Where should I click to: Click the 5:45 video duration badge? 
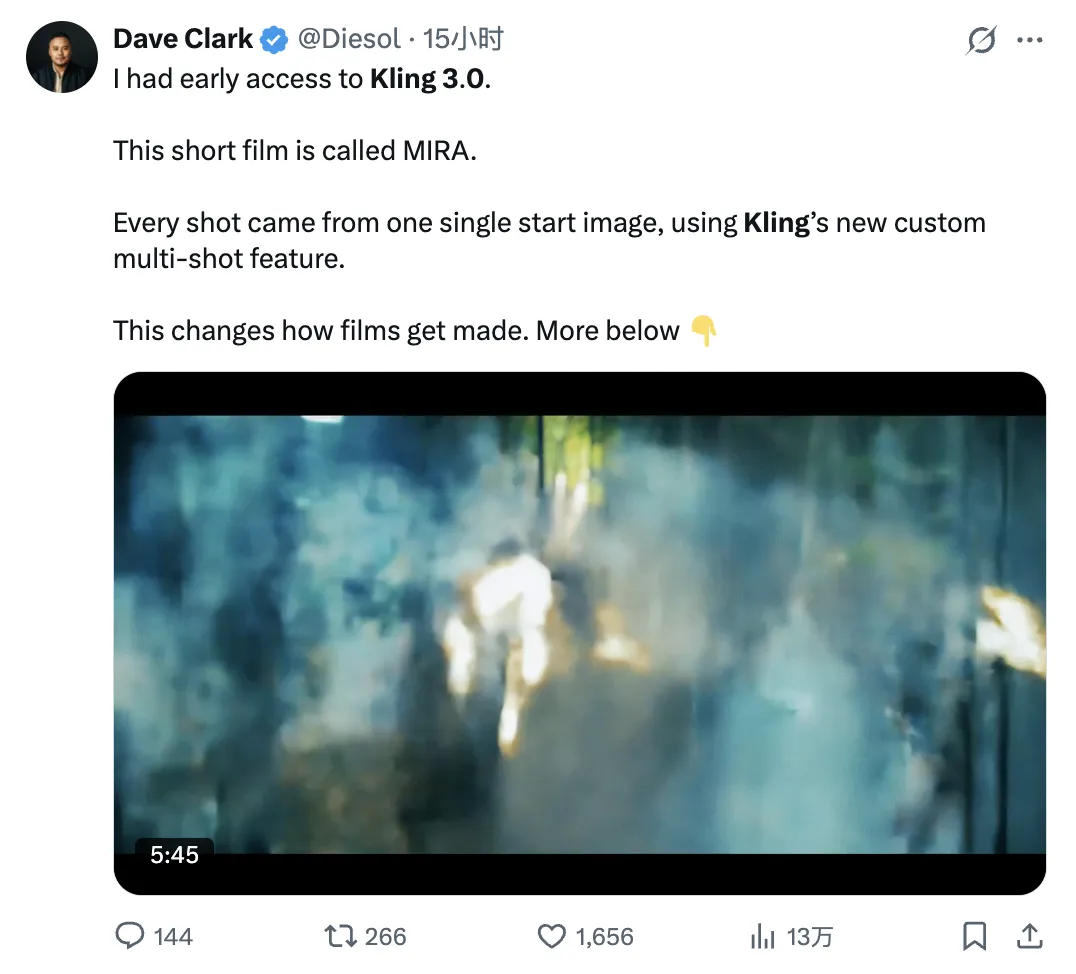(x=174, y=855)
